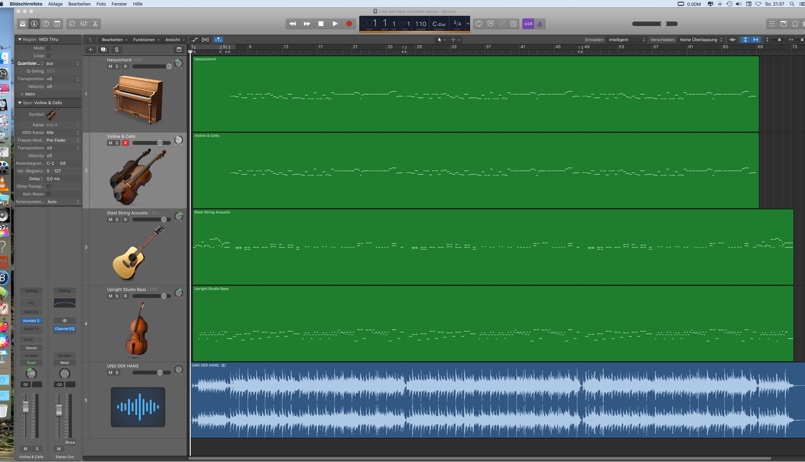Solo the Harpsichord track
This screenshot has height=462, width=805.
coord(117,66)
